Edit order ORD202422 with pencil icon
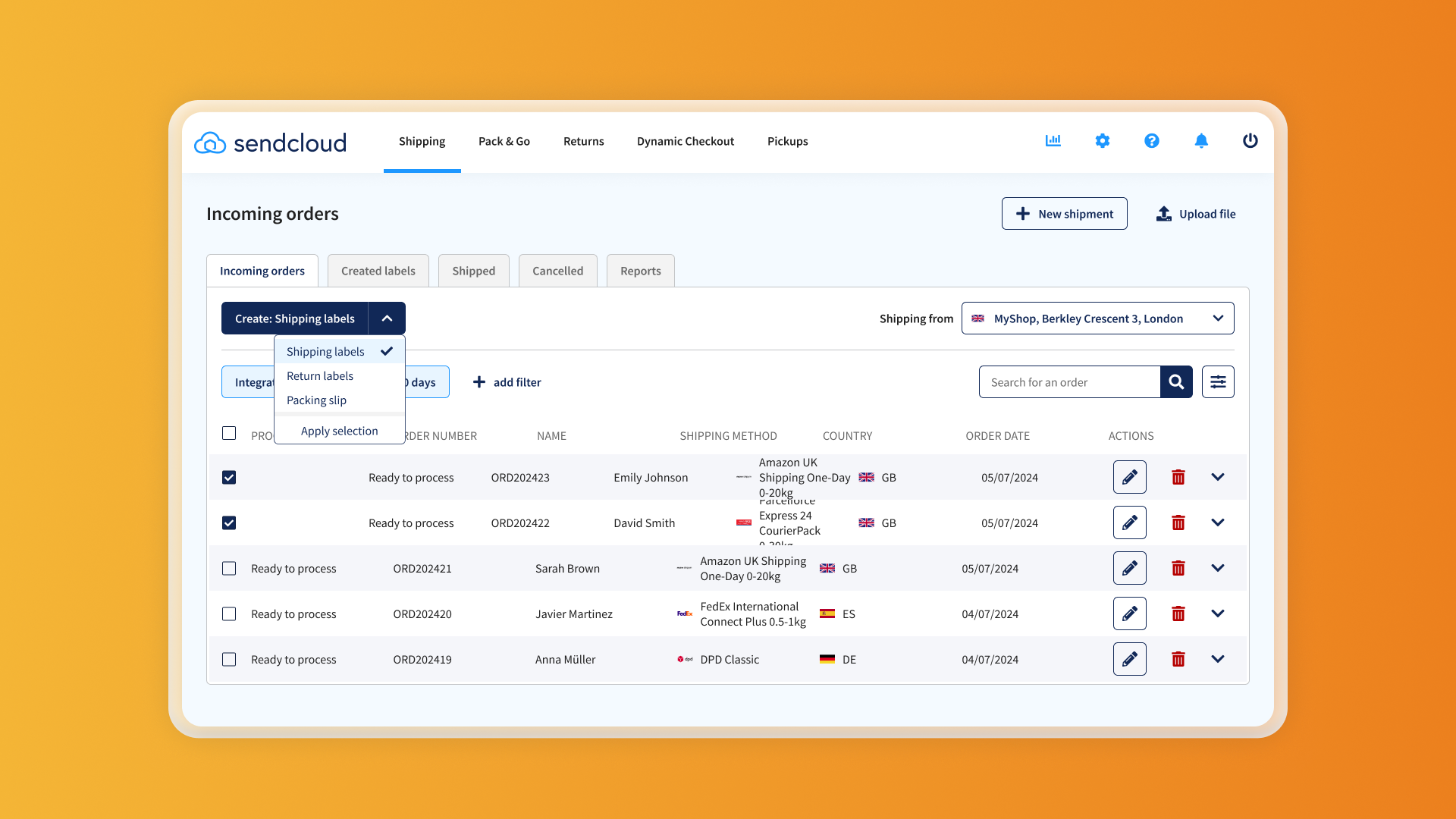 point(1130,522)
